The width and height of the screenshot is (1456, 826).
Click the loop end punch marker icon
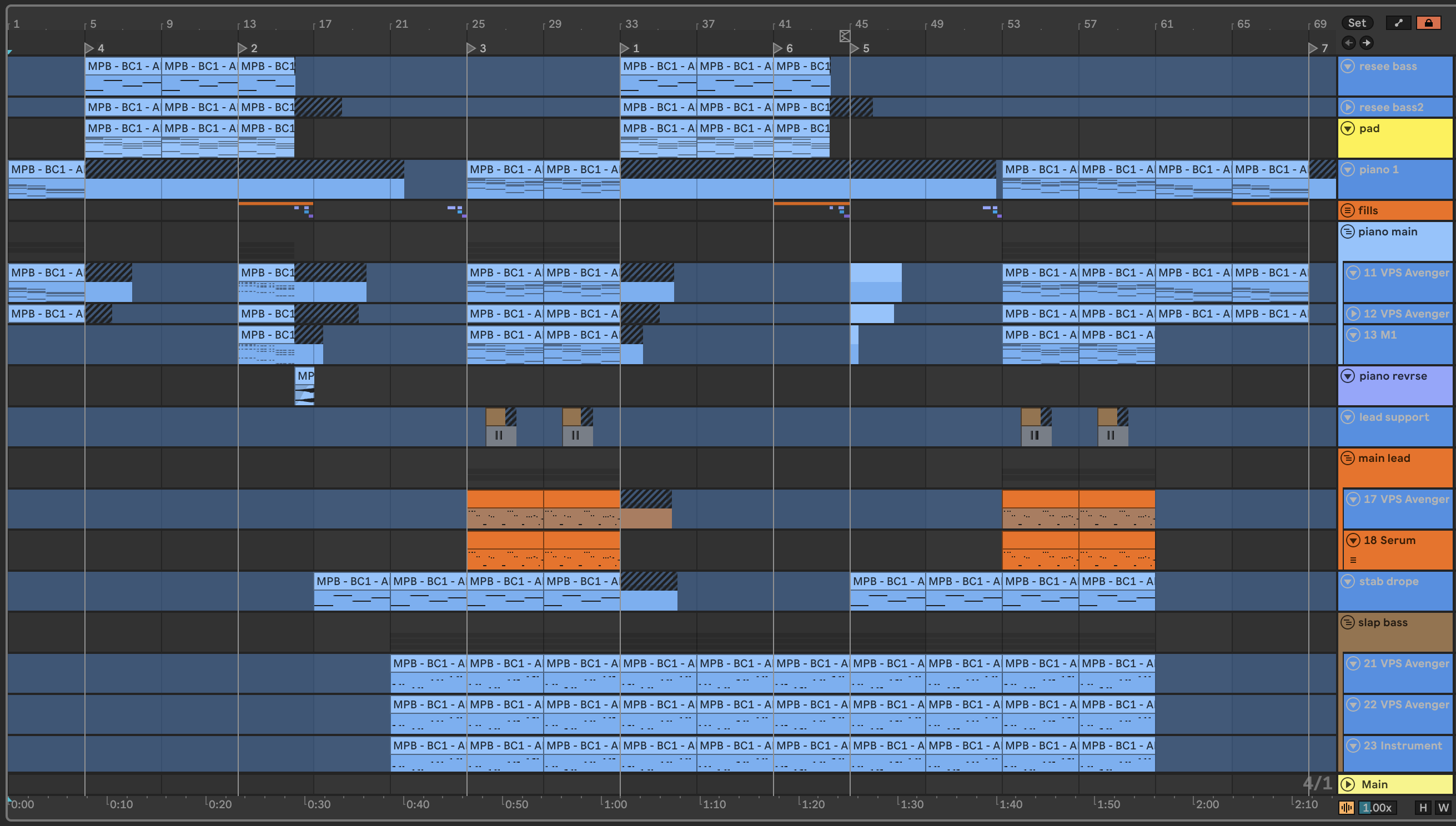(x=844, y=36)
